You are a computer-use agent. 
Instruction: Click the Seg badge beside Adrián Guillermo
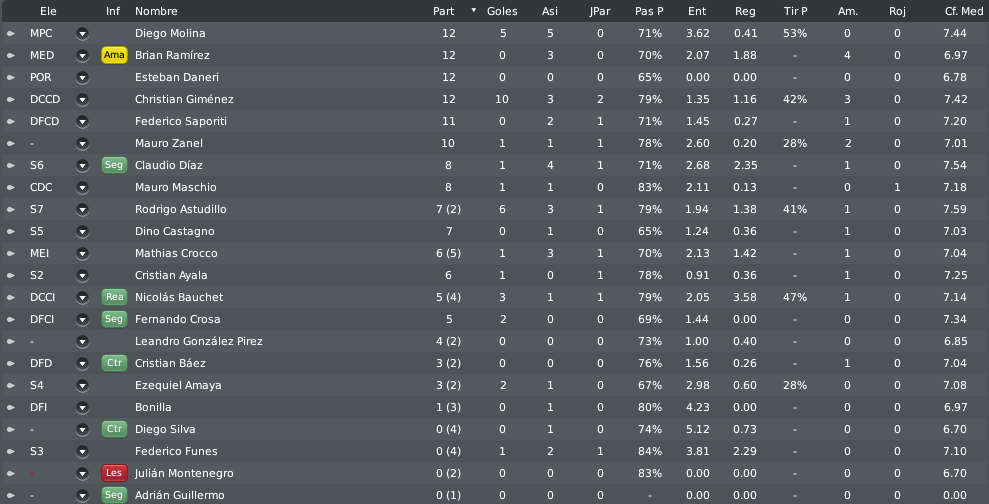click(114, 495)
